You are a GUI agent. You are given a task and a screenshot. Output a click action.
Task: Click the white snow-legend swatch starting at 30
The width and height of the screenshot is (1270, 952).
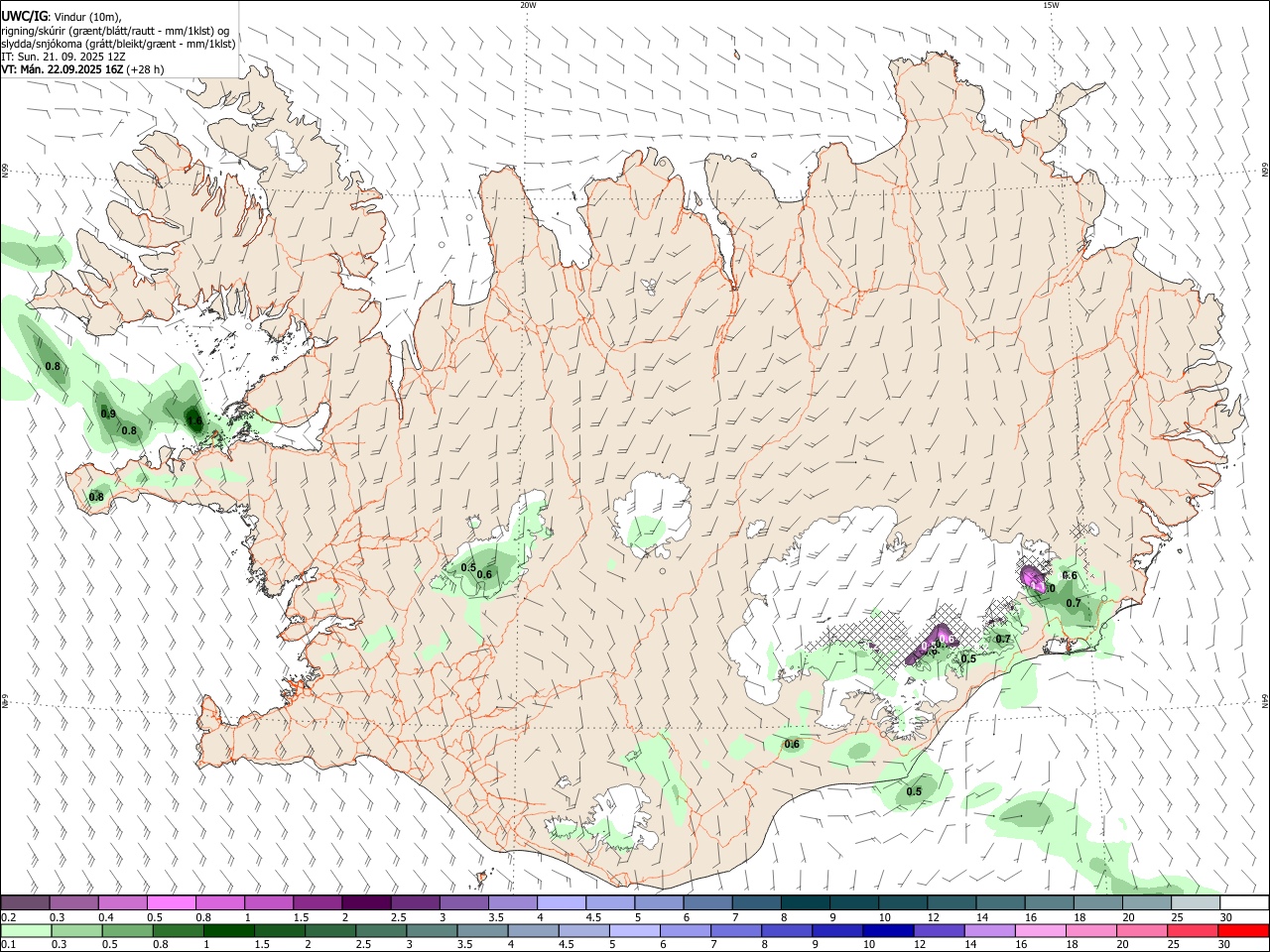click(x=1244, y=903)
